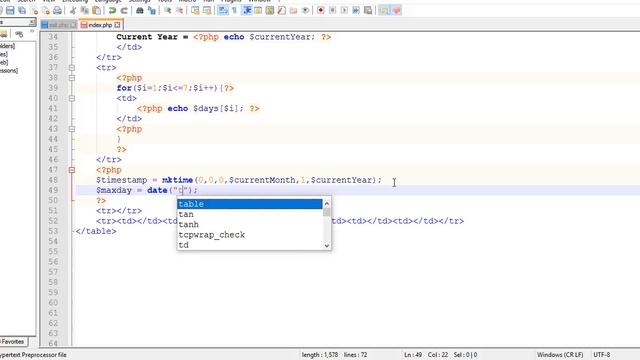Toggle the Indent Guide toolbar icon
640x360 pixels.
tap(247, 10)
